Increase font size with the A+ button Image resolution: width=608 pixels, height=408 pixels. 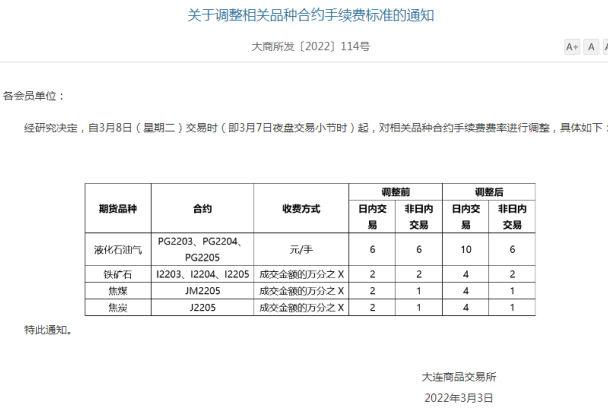(x=572, y=47)
